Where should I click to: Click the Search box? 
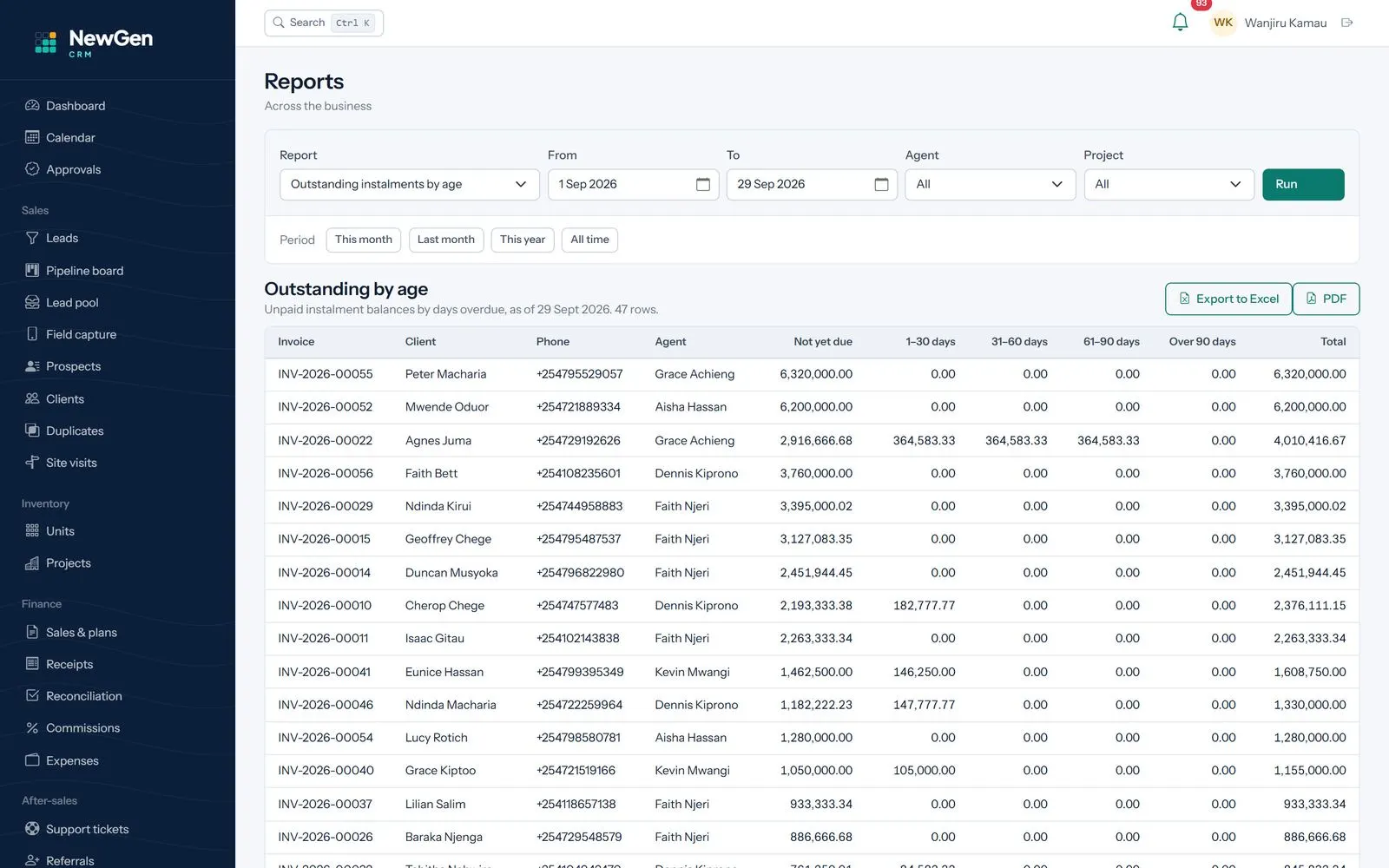pos(324,23)
